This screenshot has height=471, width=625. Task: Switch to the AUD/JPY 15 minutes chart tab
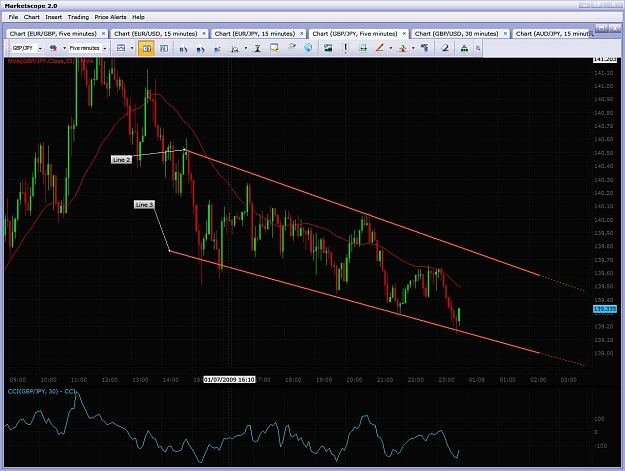point(552,34)
